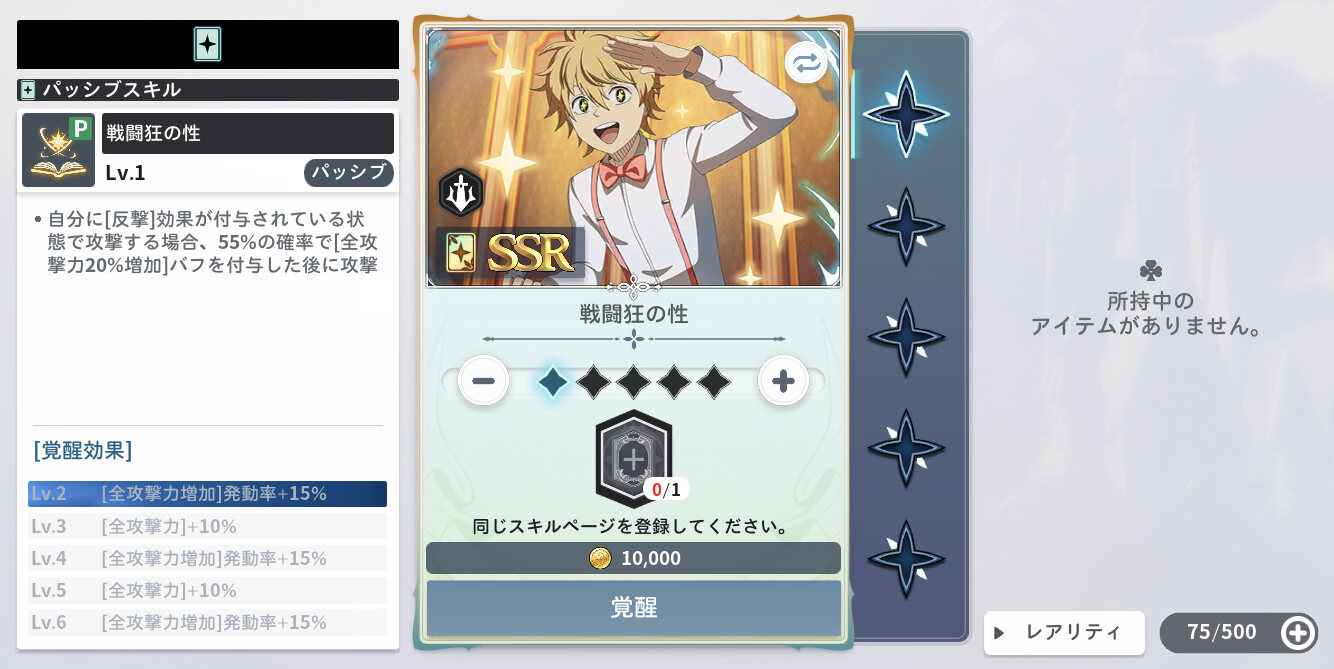This screenshot has height=669, width=1334.
Task: Select the Lv.4 awakening effect row
Action: (207, 558)
